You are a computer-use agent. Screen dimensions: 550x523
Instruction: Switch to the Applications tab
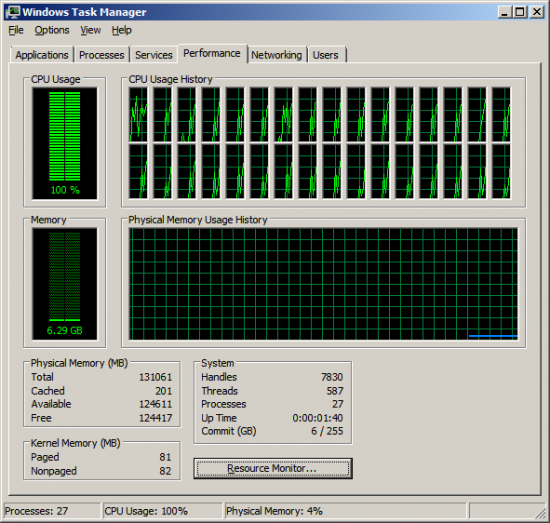click(x=42, y=55)
